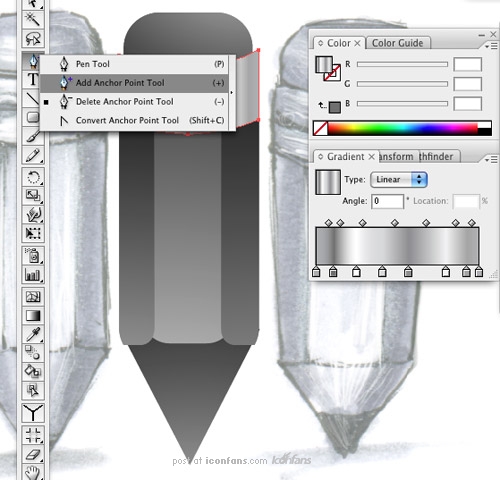
Task: Pick the Gradient tool in toolbar
Action: (33, 315)
